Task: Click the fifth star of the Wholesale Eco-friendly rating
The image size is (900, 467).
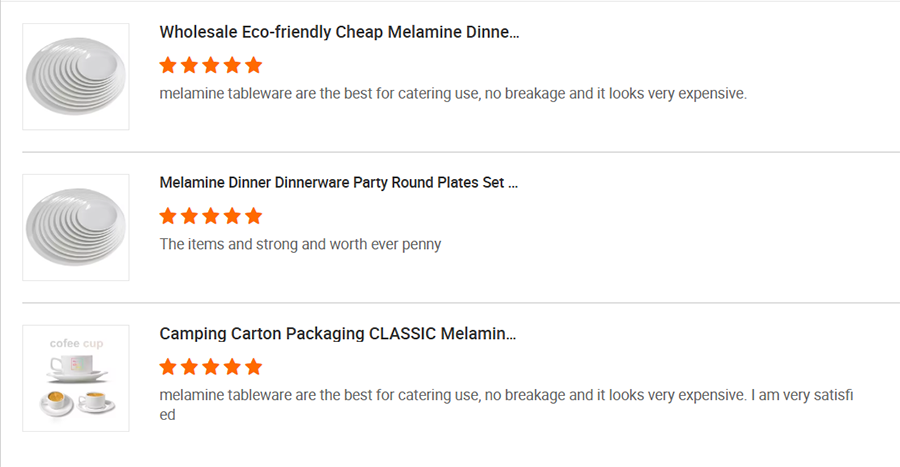Action: coord(254,65)
